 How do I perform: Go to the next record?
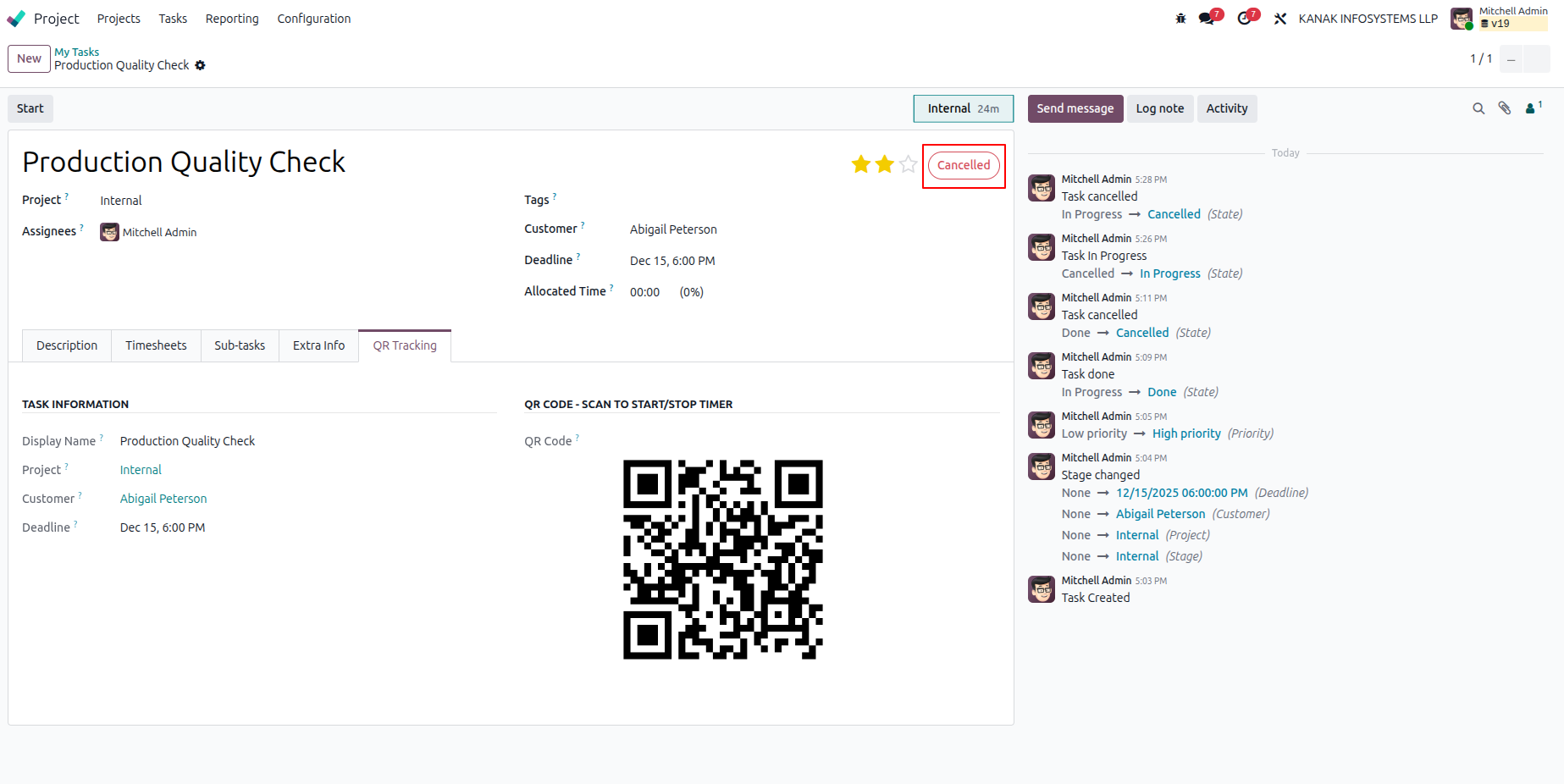1537,59
